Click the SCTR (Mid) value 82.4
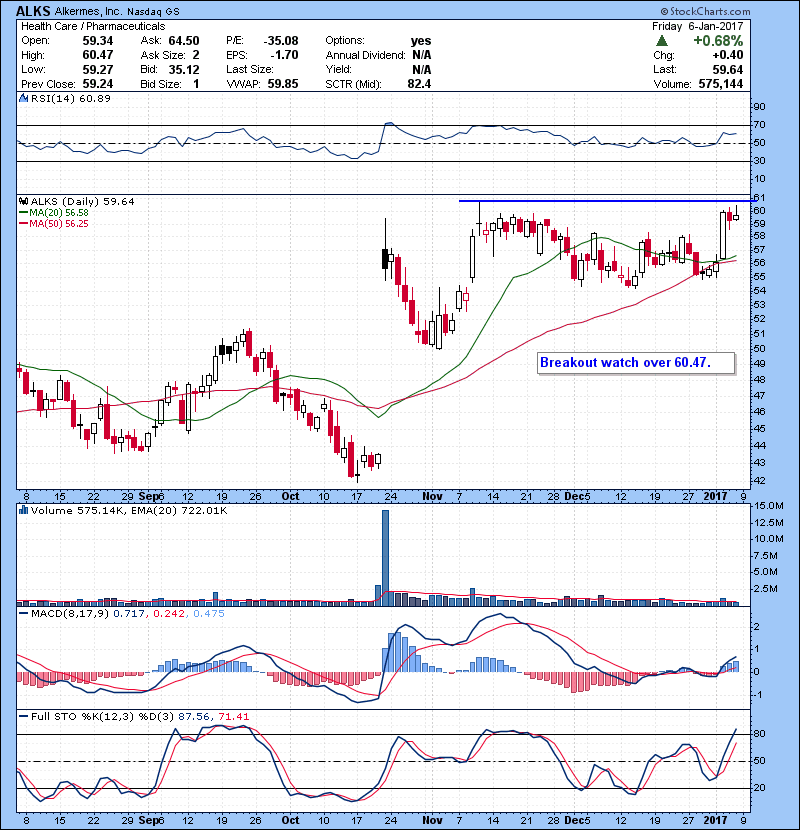The image size is (800, 830). pyautogui.click(x=419, y=84)
